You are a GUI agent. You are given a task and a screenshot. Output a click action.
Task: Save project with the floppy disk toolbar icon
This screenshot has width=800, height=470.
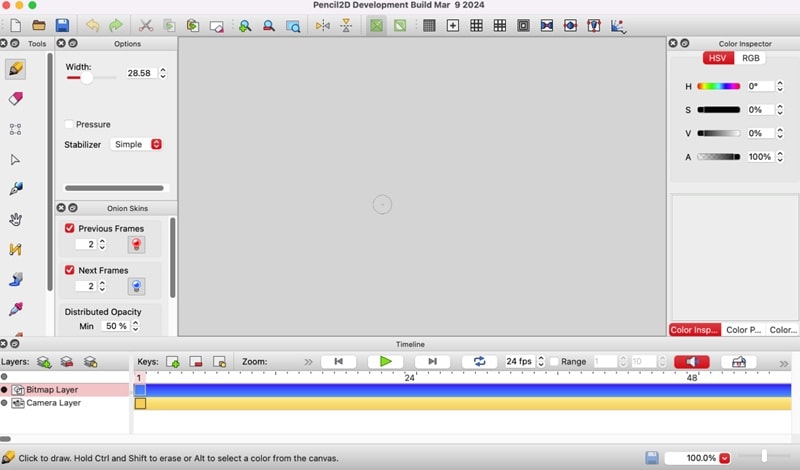tap(62, 26)
